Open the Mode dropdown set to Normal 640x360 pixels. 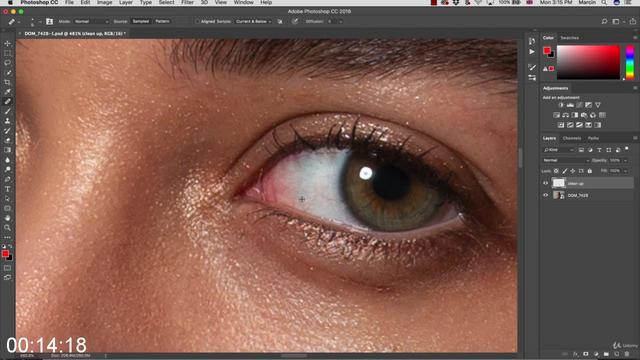tap(91, 22)
